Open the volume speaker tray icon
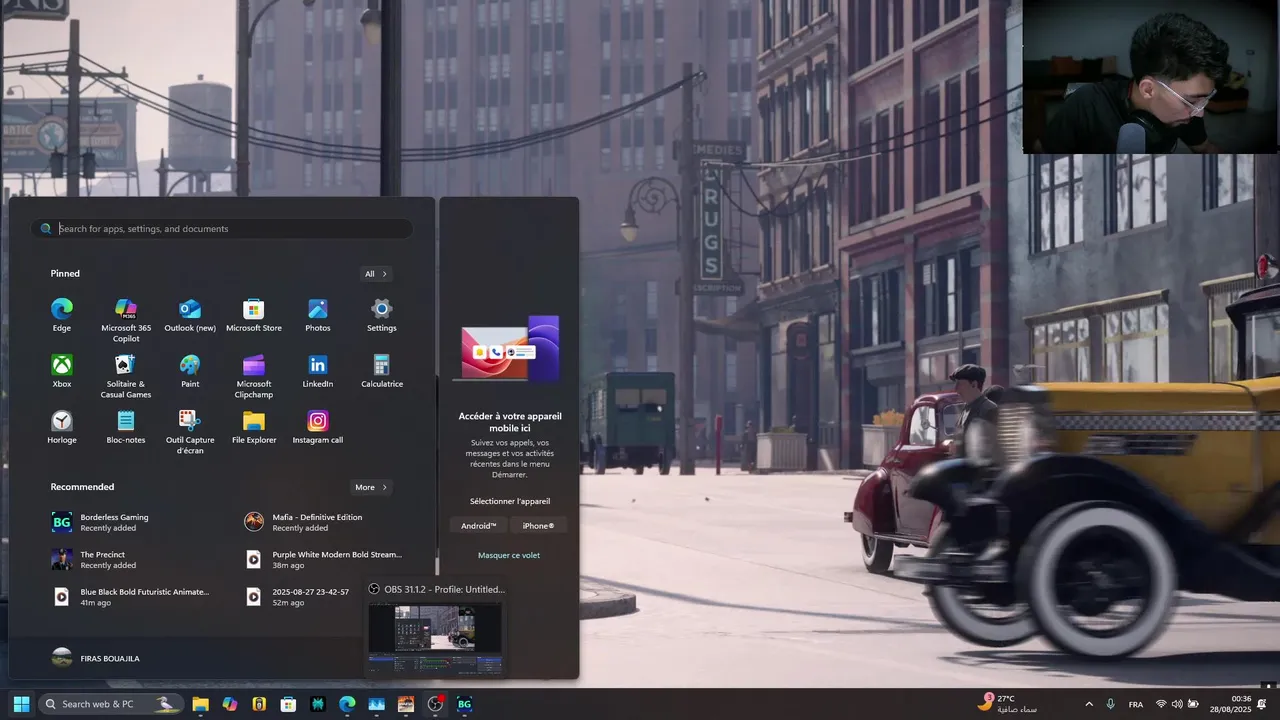The height and width of the screenshot is (720, 1280). (1177, 704)
